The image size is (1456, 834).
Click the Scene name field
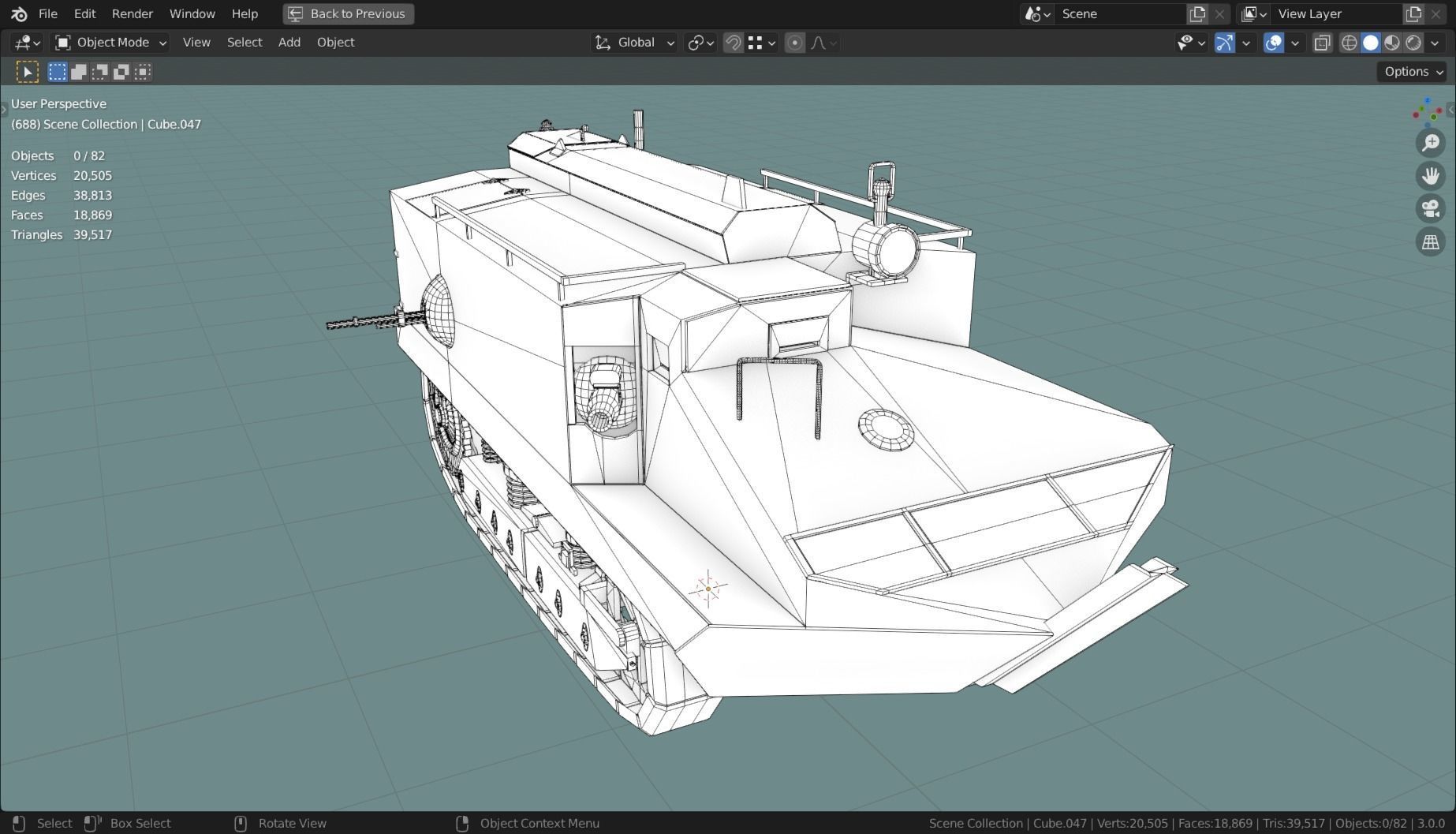pyautogui.click(x=1120, y=13)
